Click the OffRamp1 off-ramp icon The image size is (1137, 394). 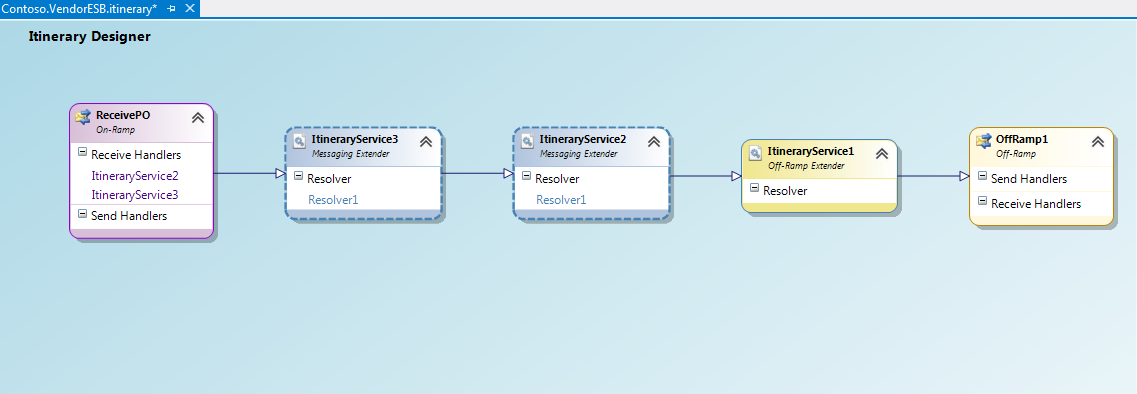coord(984,141)
